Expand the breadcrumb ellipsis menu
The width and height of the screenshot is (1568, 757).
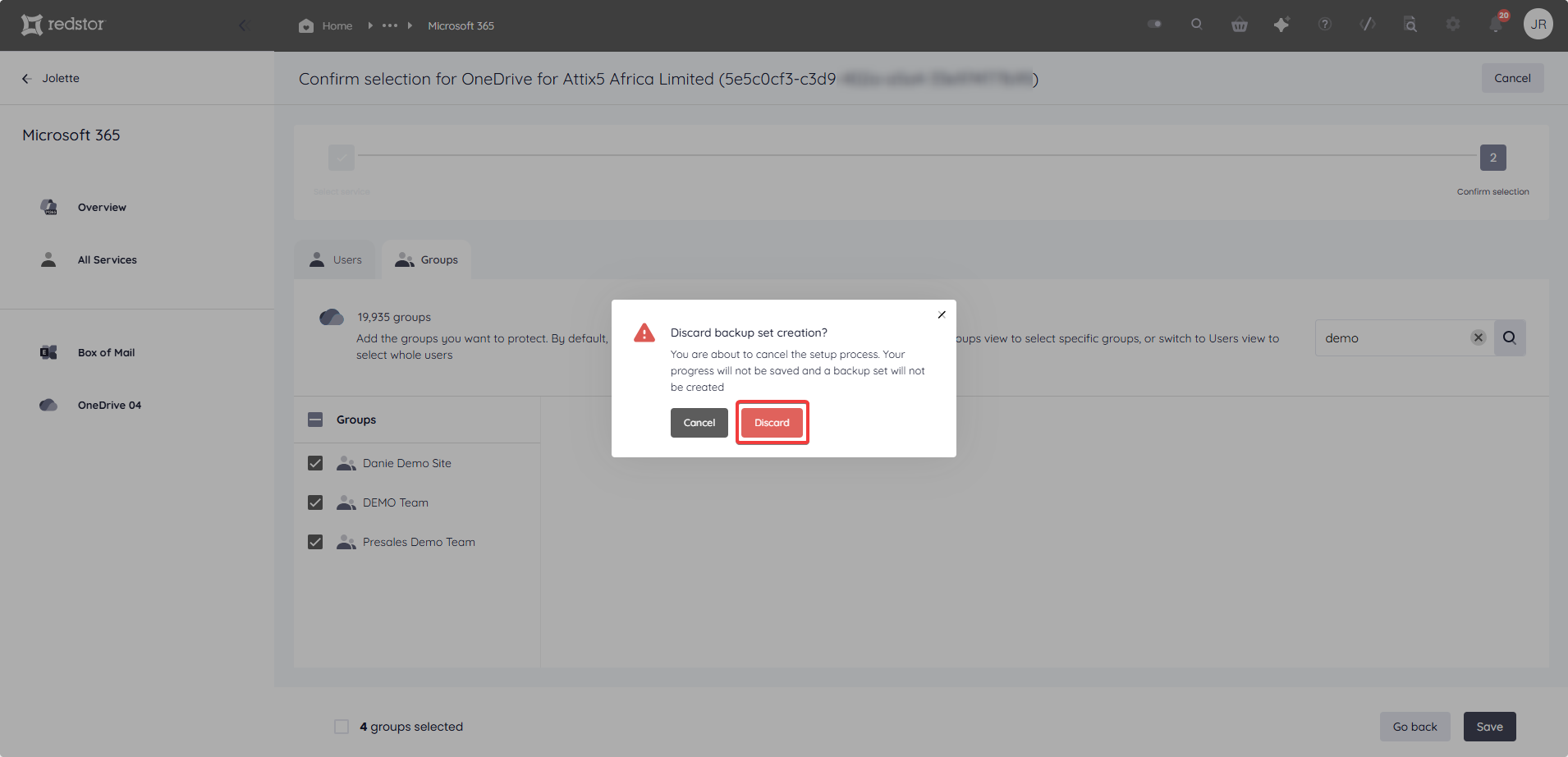pyautogui.click(x=390, y=25)
